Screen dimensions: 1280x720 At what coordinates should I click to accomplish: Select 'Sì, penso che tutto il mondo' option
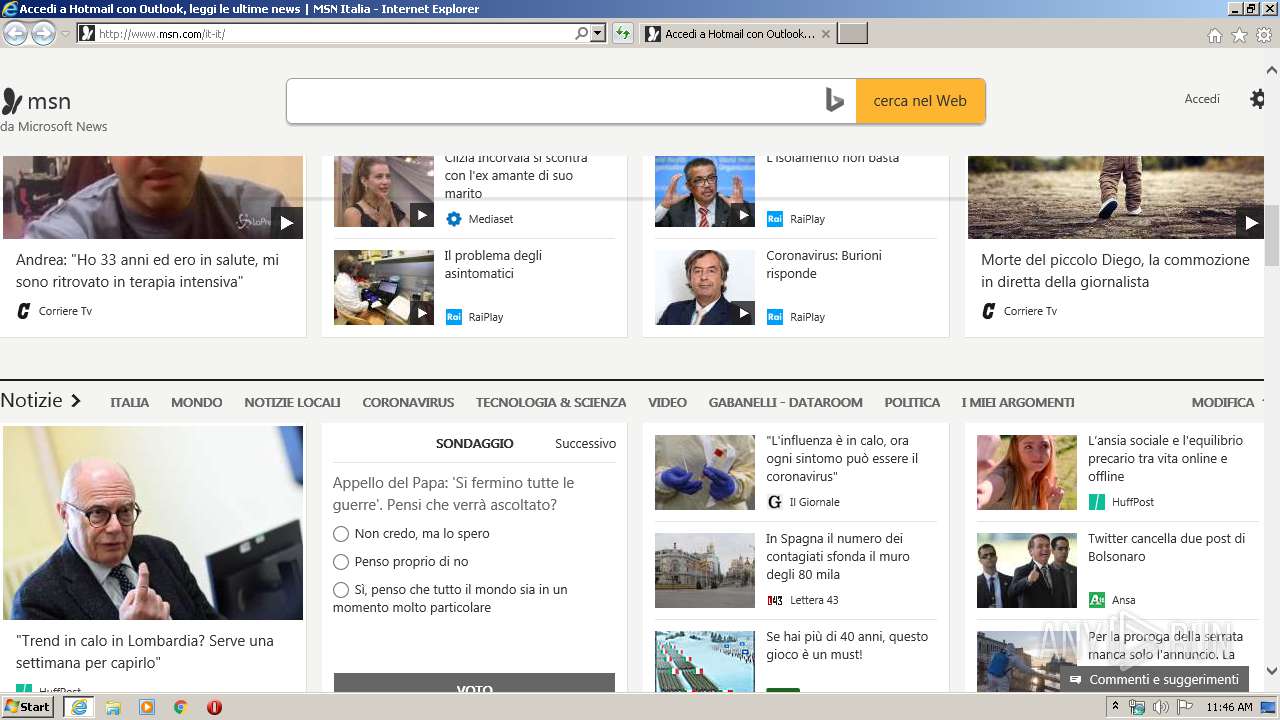click(x=341, y=590)
